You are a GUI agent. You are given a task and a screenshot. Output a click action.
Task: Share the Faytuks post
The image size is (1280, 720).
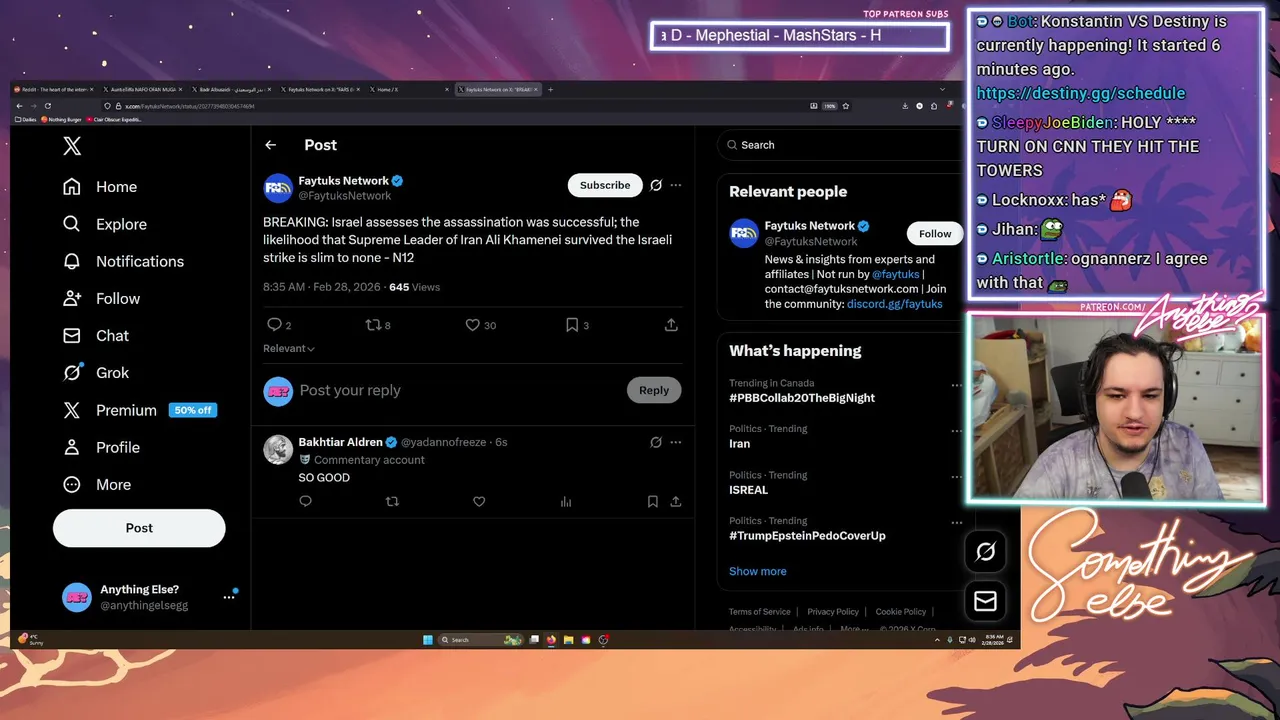coord(671,325)
